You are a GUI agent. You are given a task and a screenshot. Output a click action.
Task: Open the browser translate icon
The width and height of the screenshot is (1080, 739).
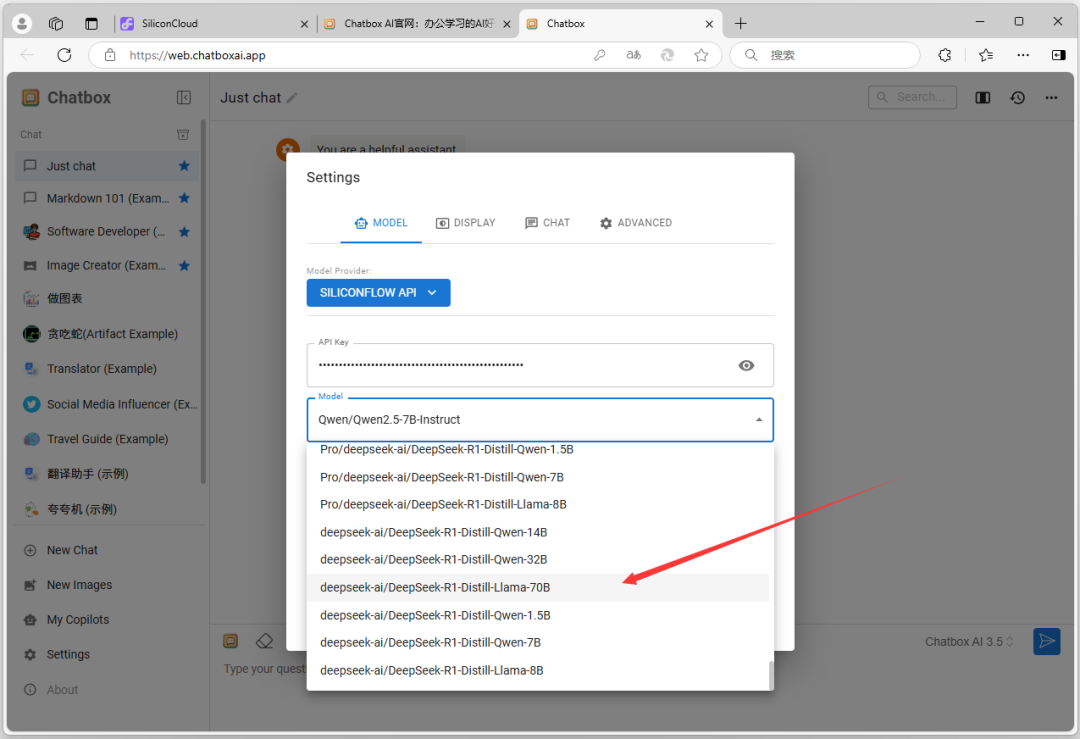[634, 55]
